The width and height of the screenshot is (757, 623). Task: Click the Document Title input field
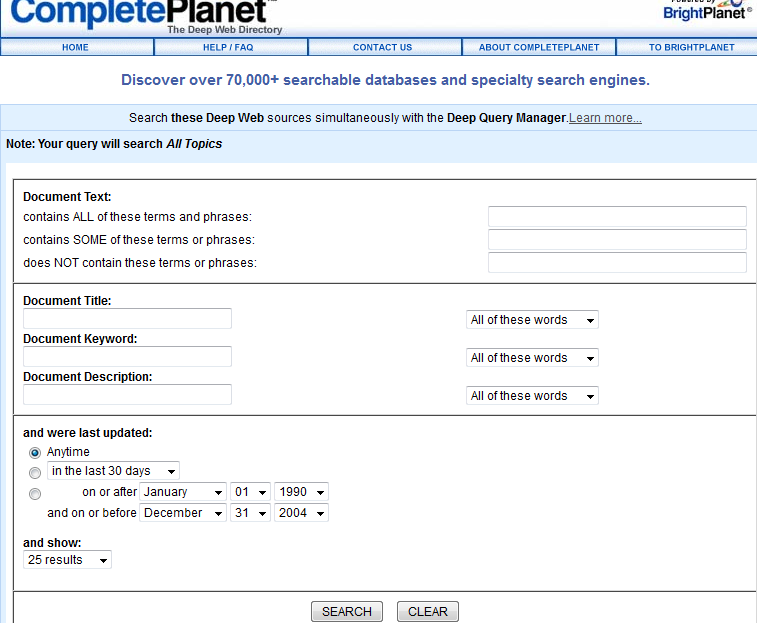click(x=127, y=319)
